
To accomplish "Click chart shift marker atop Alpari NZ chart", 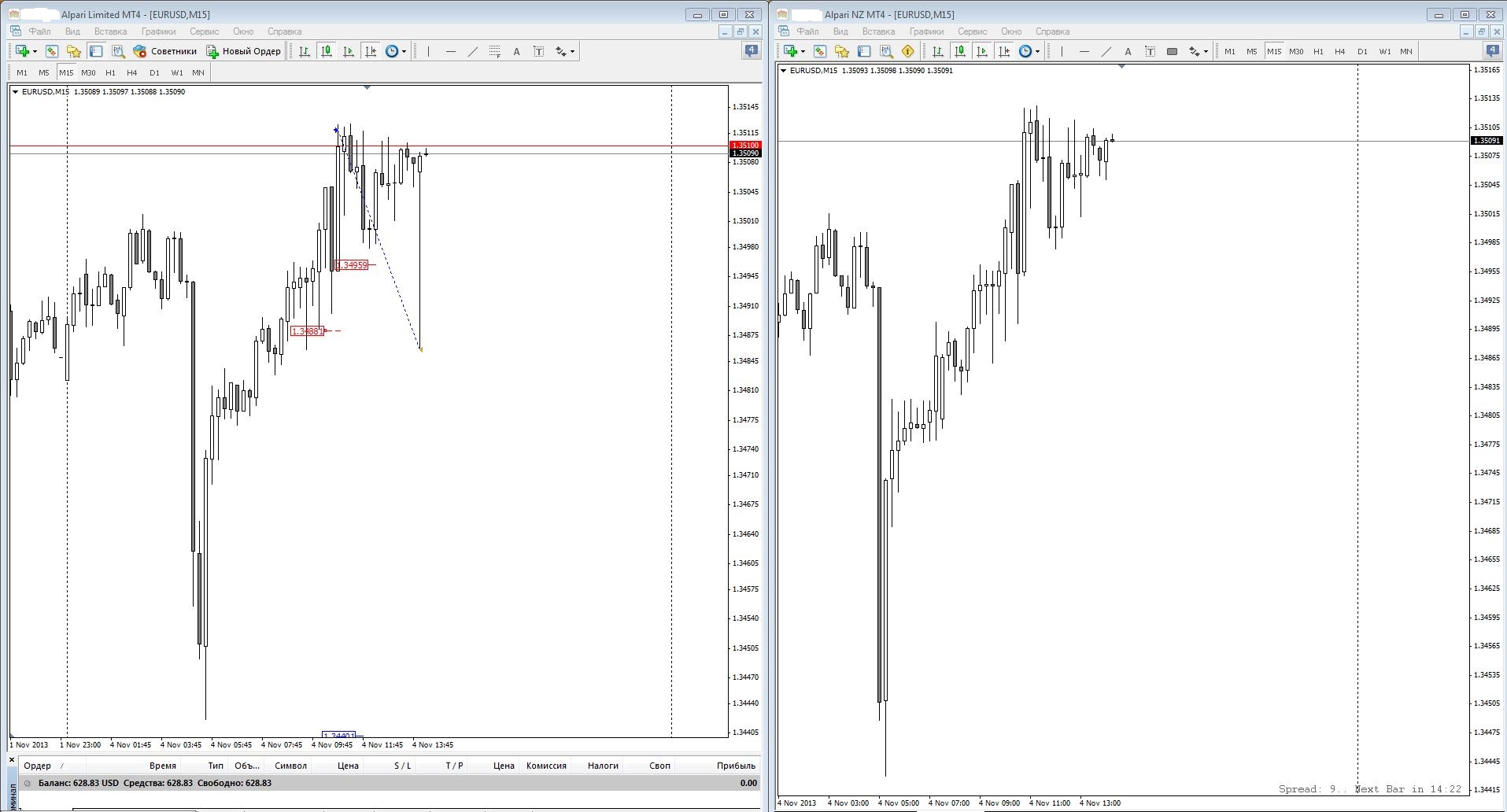I will pos(1121,66).
